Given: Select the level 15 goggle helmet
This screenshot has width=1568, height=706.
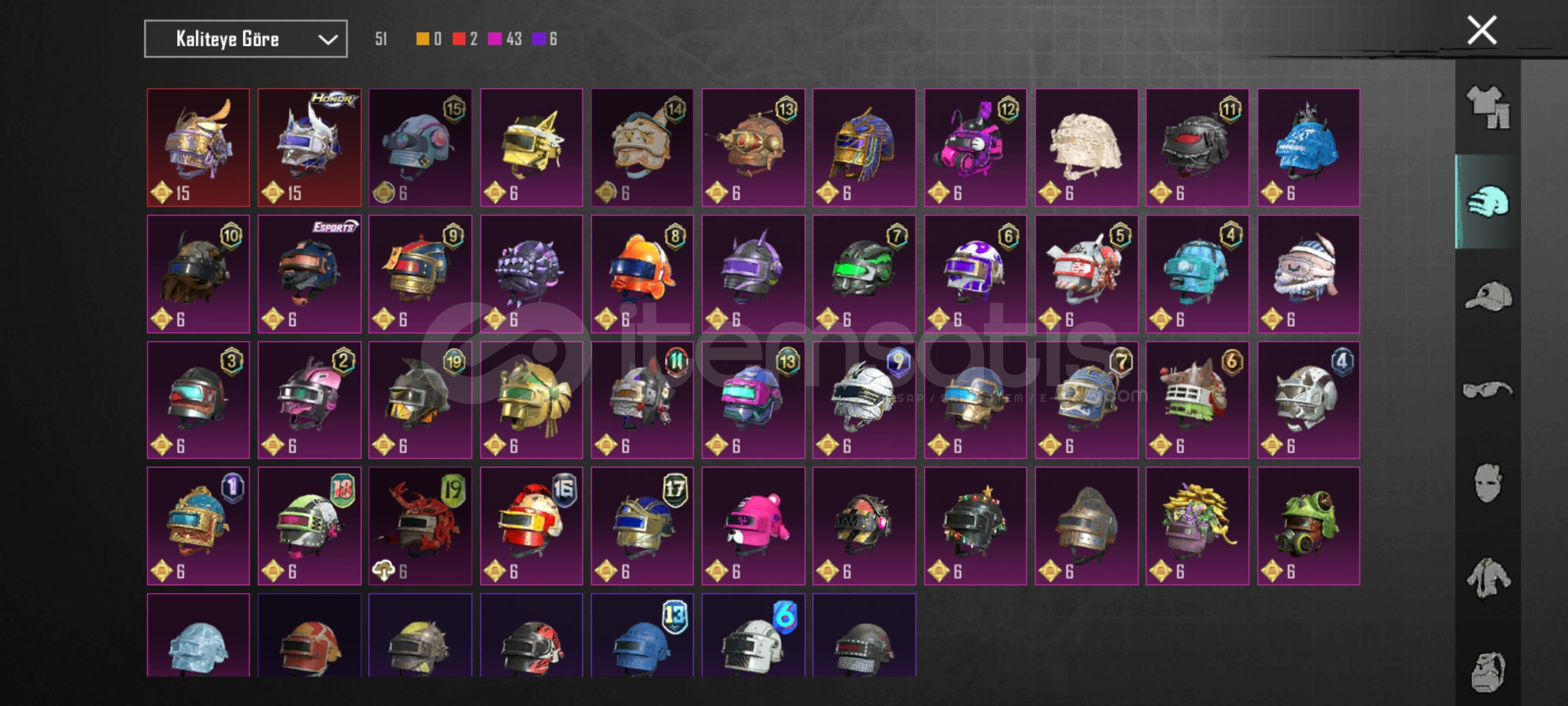Looking at the screenshot, I should tap(420, 148).
